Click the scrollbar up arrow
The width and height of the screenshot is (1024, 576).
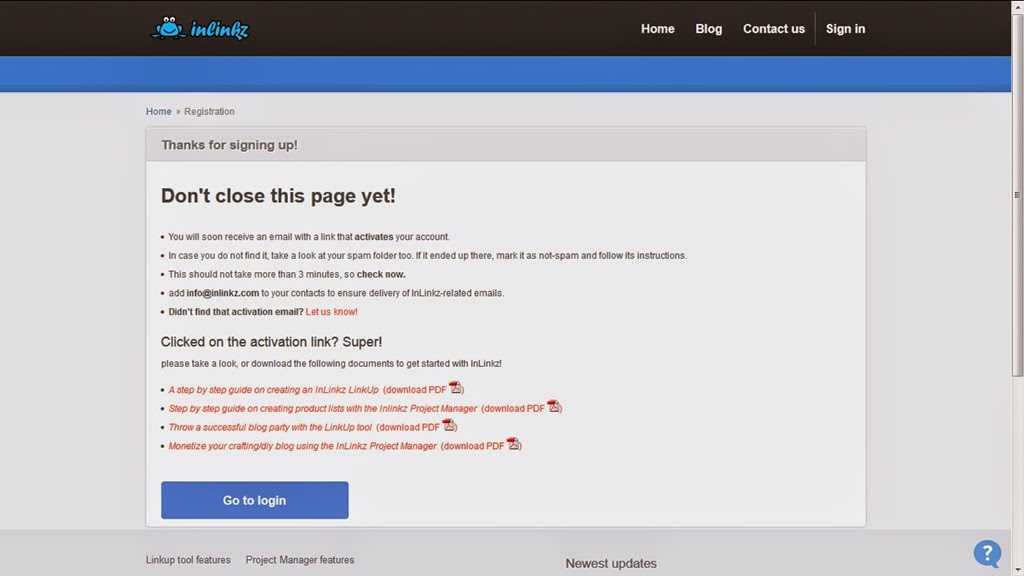(1017, 6)
